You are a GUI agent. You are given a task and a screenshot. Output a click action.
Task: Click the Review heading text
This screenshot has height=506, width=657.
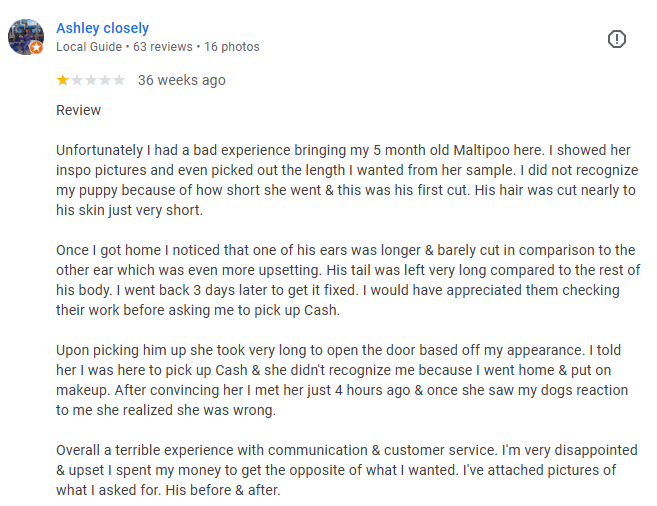point(78,110)
